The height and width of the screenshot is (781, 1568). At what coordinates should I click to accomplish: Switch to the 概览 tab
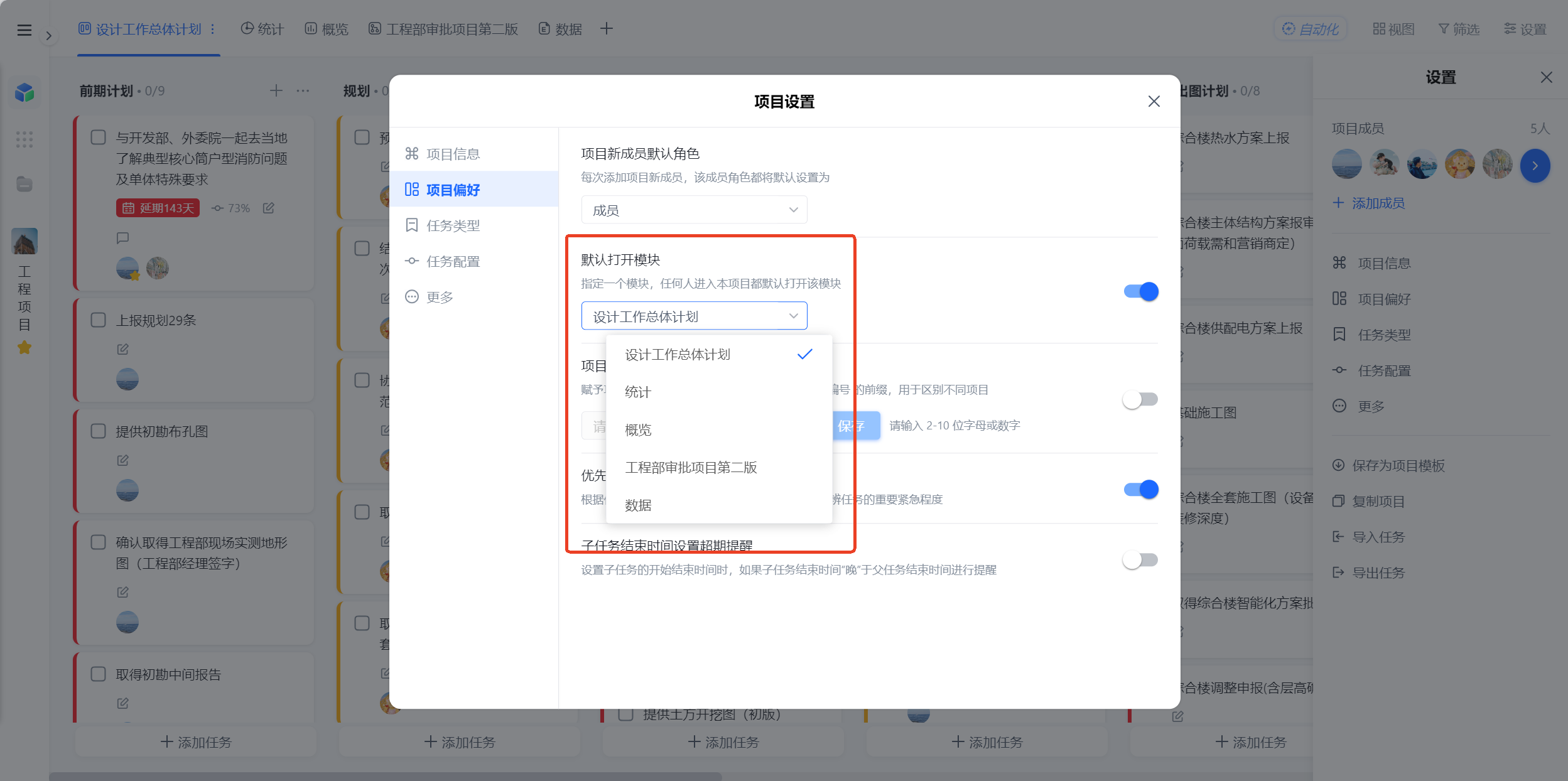click(x=327, y=29)
